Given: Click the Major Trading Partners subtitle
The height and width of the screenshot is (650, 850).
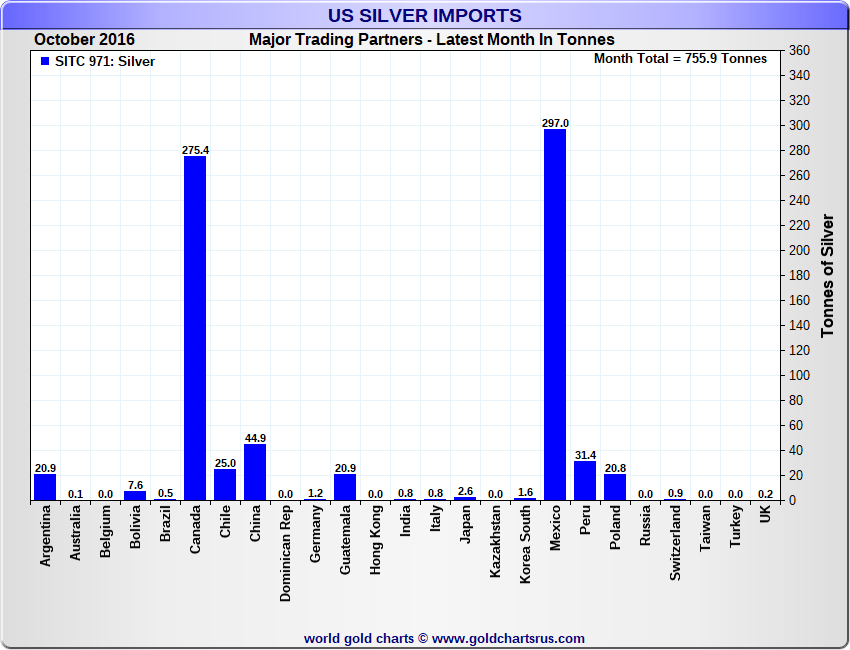Looking at the screenshot, I should pyautogui.click(x=431, y=40).
